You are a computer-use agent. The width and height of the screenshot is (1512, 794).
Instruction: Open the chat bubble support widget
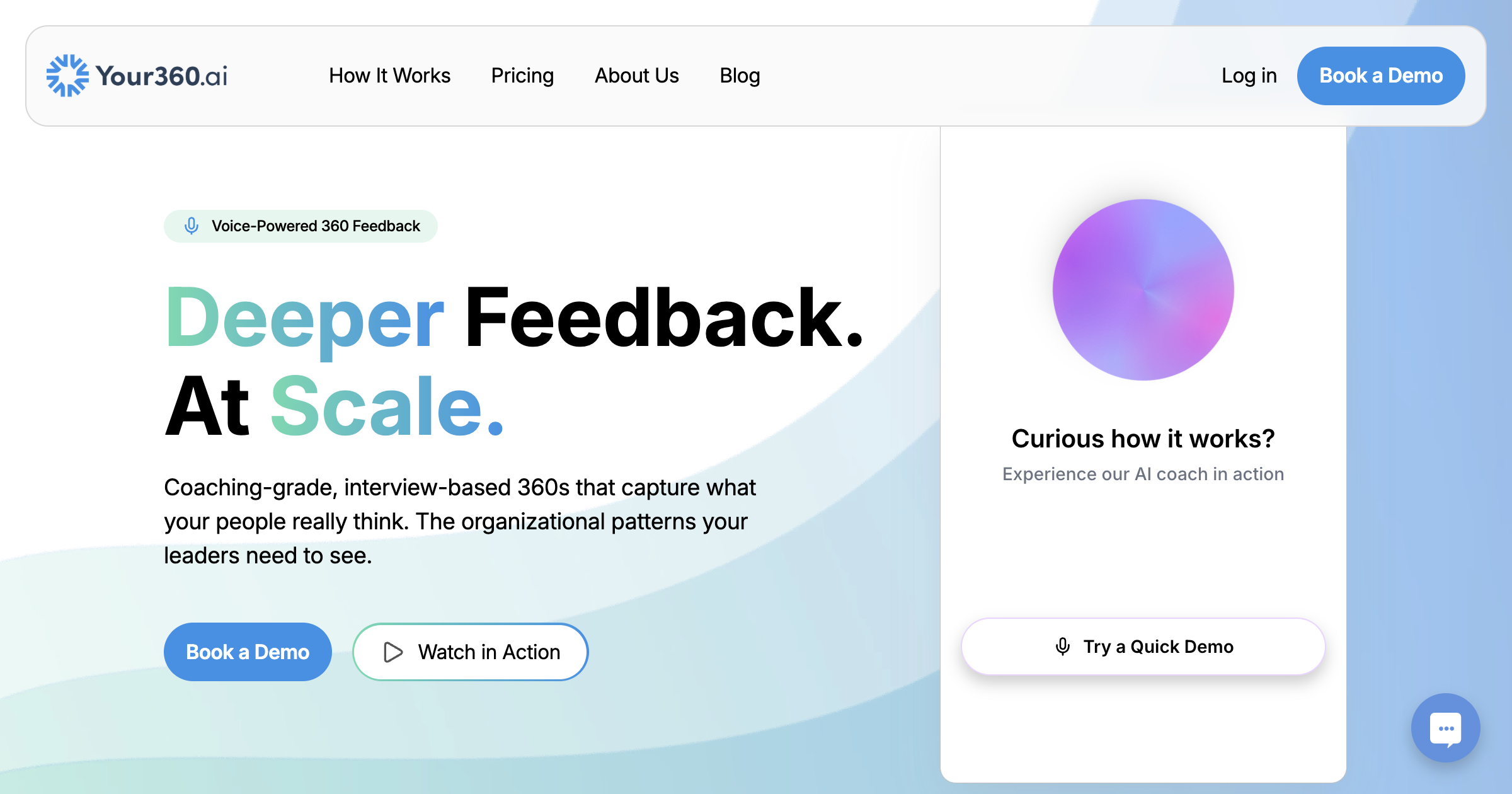point(1445,728)
